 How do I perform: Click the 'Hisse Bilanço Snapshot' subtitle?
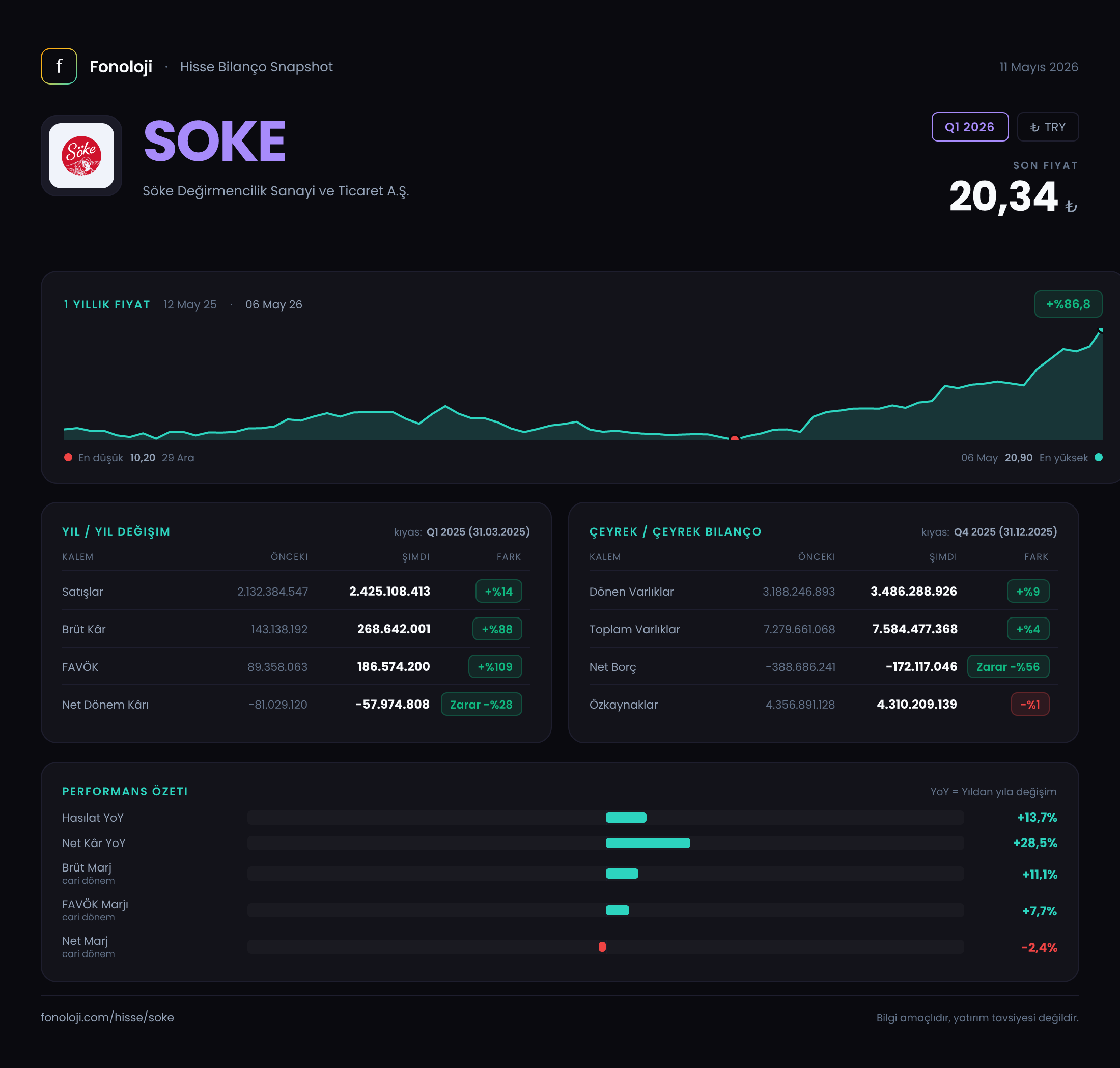click(256, 67)
